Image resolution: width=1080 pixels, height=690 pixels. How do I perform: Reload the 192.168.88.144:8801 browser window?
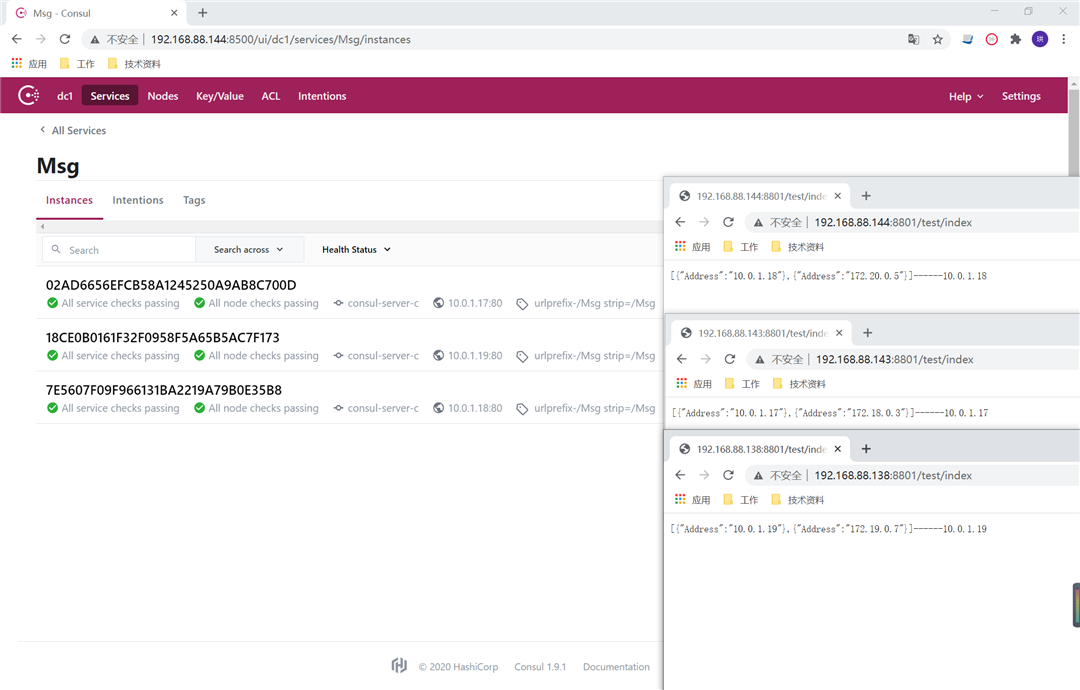(728, 222)
